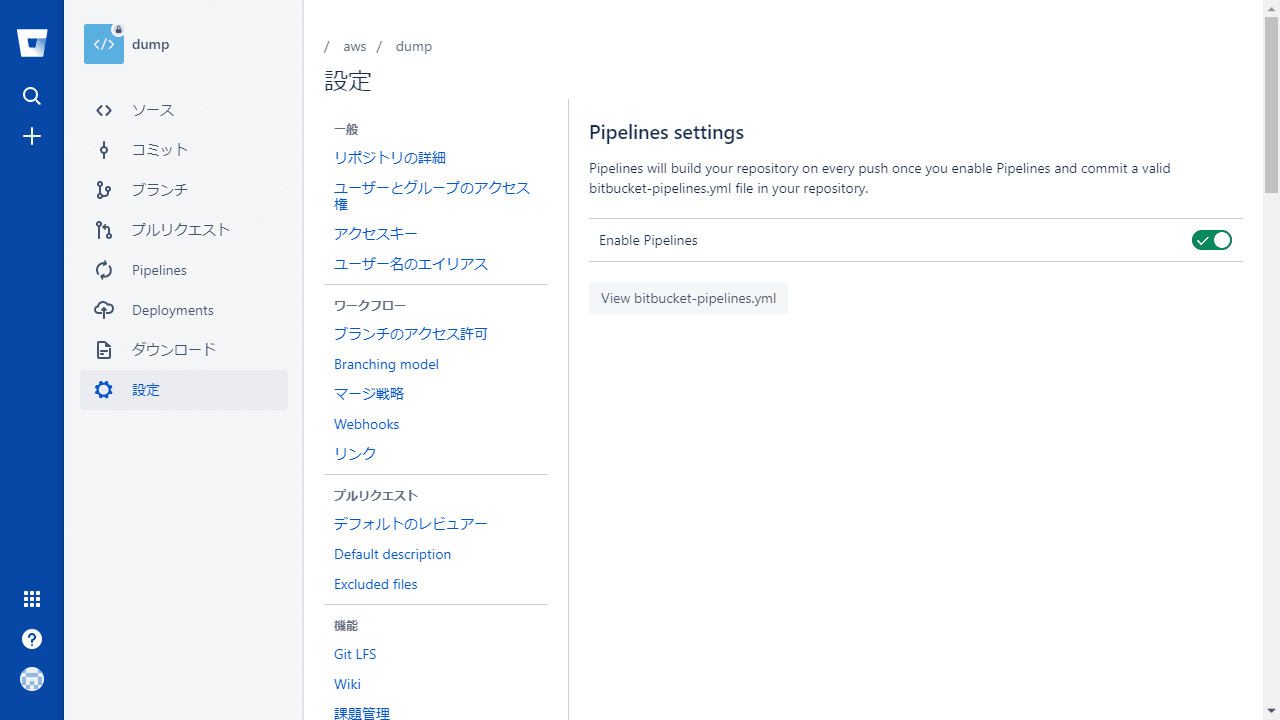Viewport: 1280px width, 720px height.
Task: Click the ダウンロード document icon
Action: tap(104, 350)
